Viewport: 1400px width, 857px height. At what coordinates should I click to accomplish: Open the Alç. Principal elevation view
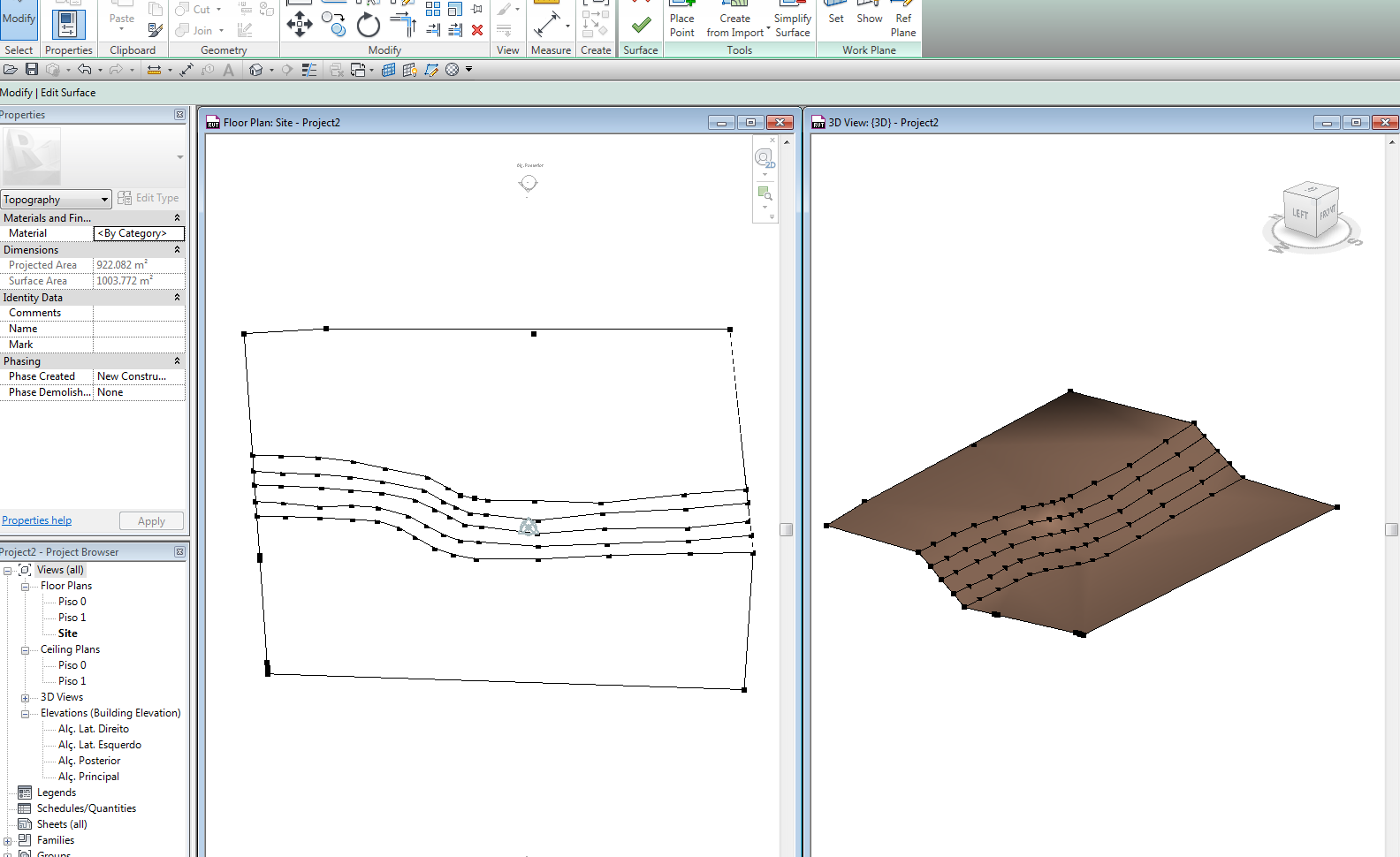coord(88,777)
